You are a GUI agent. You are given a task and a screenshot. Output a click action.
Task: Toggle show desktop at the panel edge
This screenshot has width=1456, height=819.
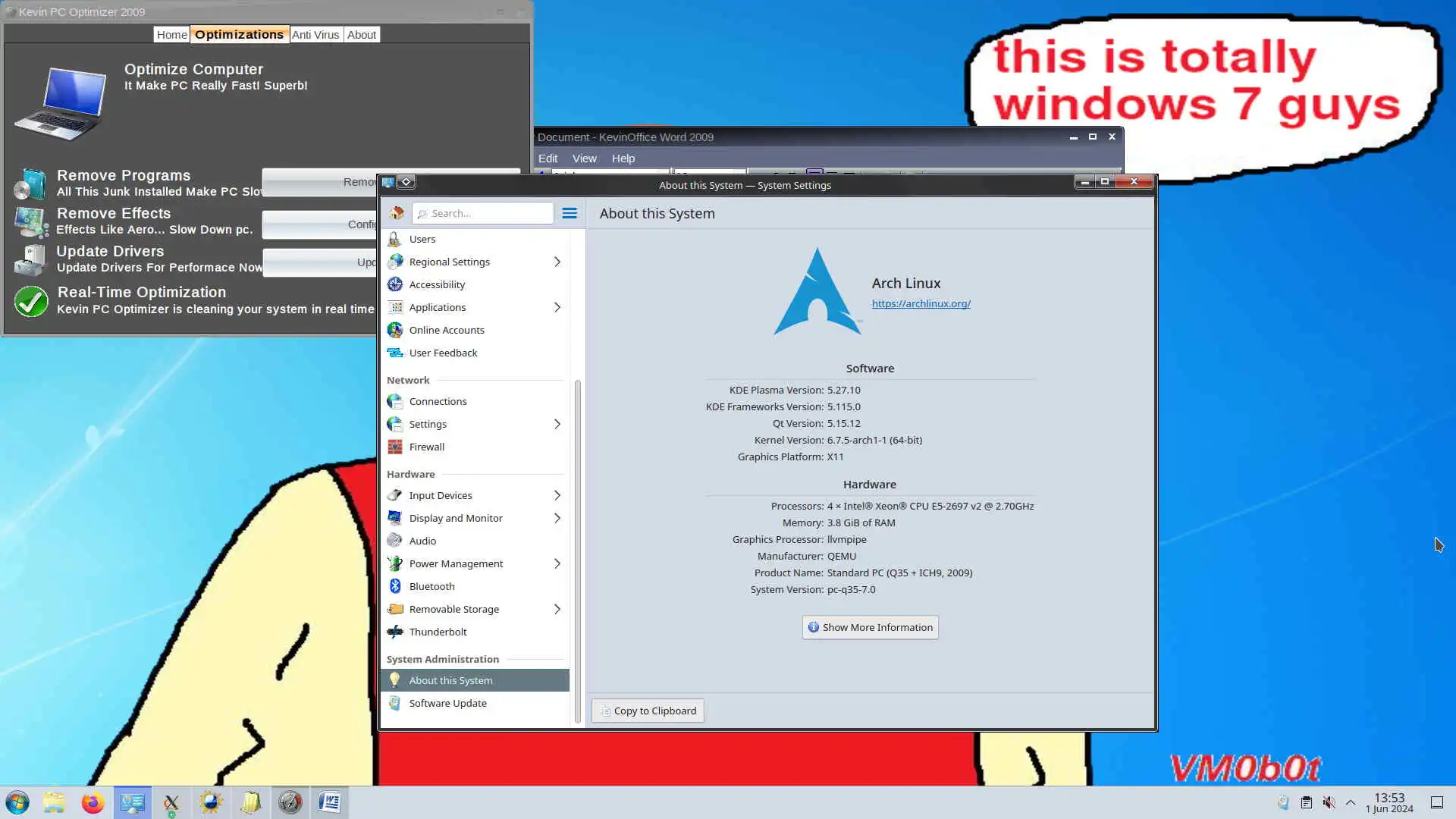point(1436,802)
